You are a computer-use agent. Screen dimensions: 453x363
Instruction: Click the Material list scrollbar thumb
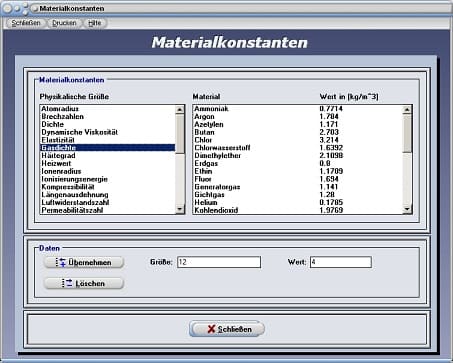(x=407, y=133)
